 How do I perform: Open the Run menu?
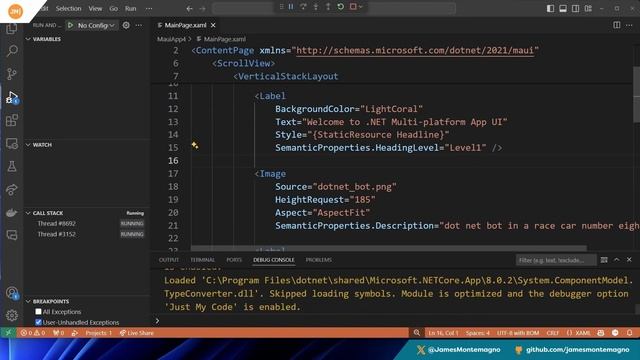click(x=130, y=8)
